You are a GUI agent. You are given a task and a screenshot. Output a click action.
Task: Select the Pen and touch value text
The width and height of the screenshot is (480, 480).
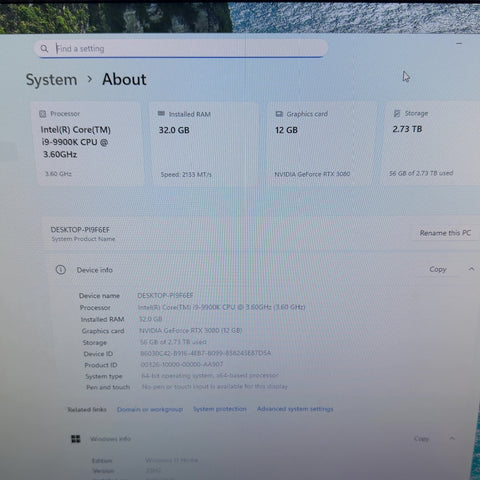(x=214, y=387)
